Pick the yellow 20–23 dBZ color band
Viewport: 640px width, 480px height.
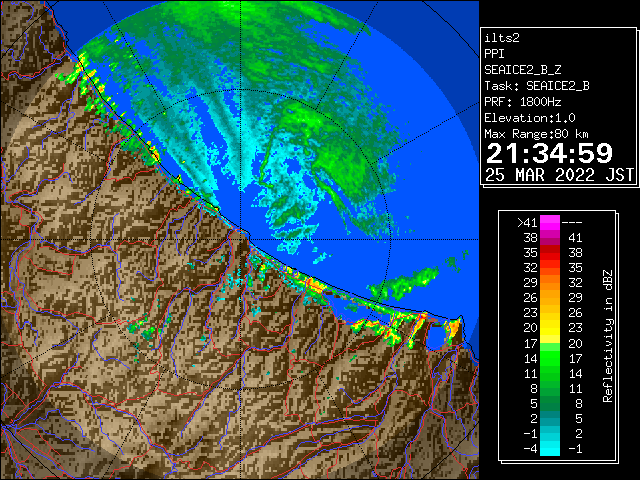click(x=550, y=328)
